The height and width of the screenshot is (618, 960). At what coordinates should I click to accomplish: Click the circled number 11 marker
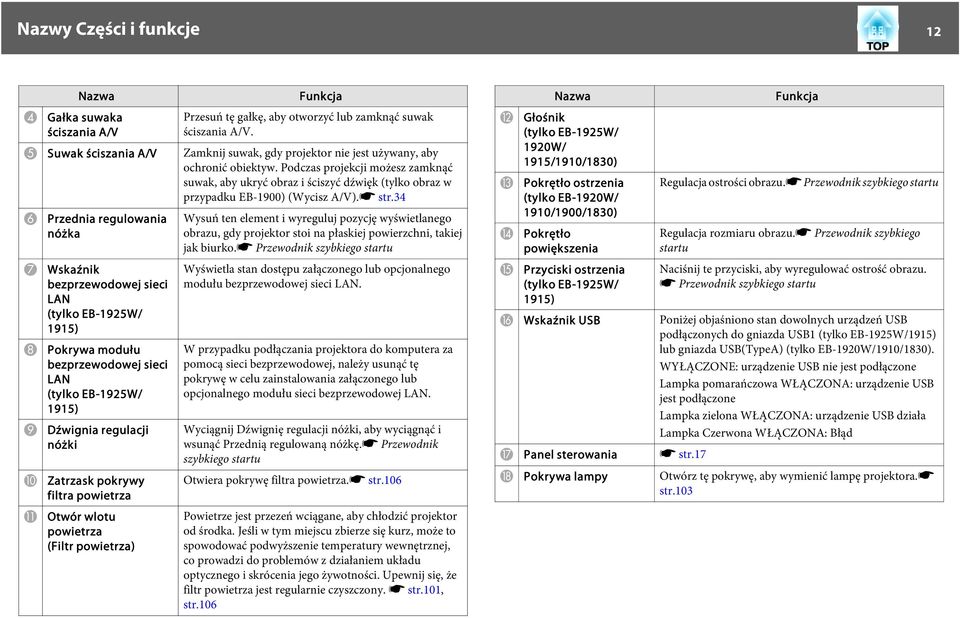point(31,517)
